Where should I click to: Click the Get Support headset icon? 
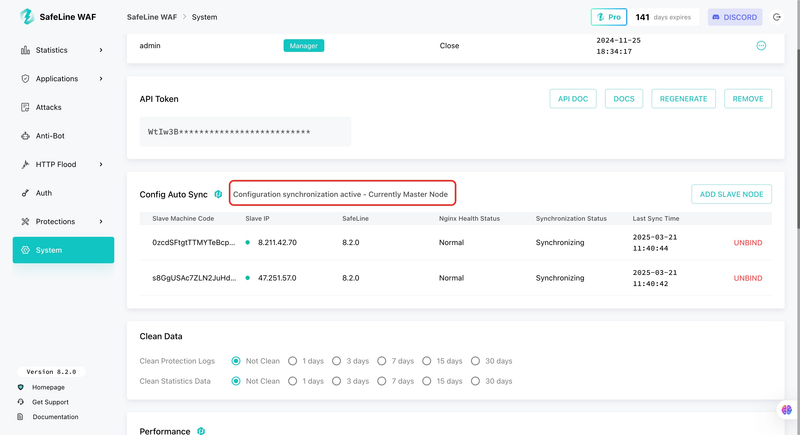20,402
